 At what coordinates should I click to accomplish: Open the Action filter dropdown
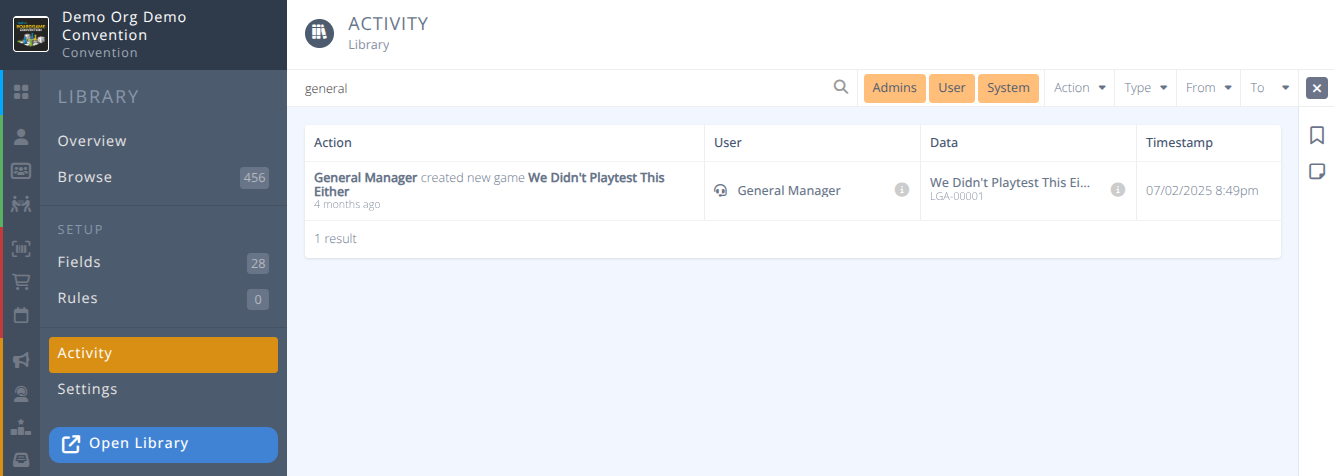click(x=1080, y=88)
